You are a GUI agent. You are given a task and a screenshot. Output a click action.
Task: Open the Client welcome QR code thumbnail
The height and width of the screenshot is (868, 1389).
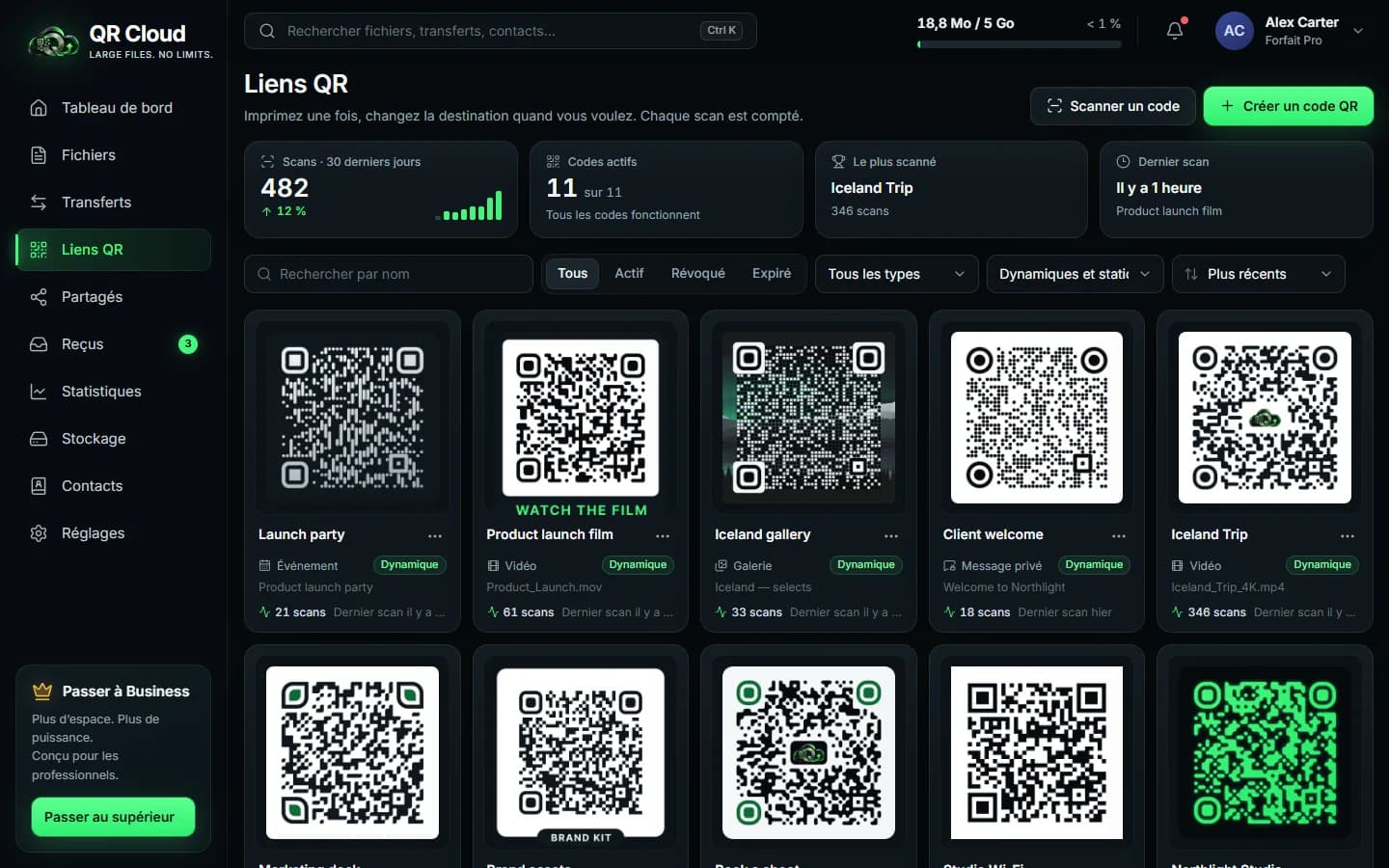click(1037, 418)
